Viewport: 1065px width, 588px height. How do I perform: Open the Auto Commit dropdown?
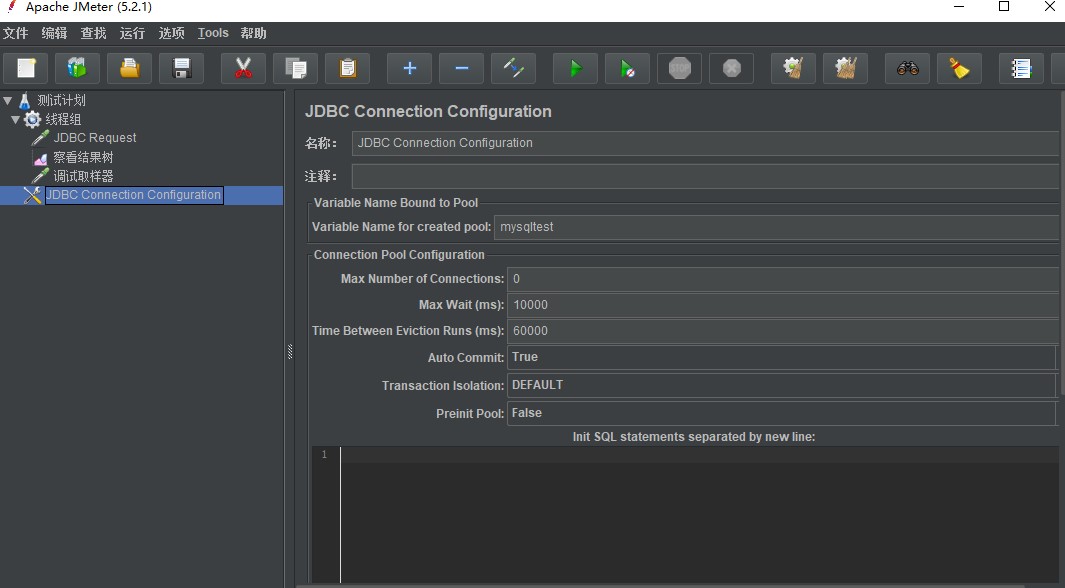click(x=781, y=357)
